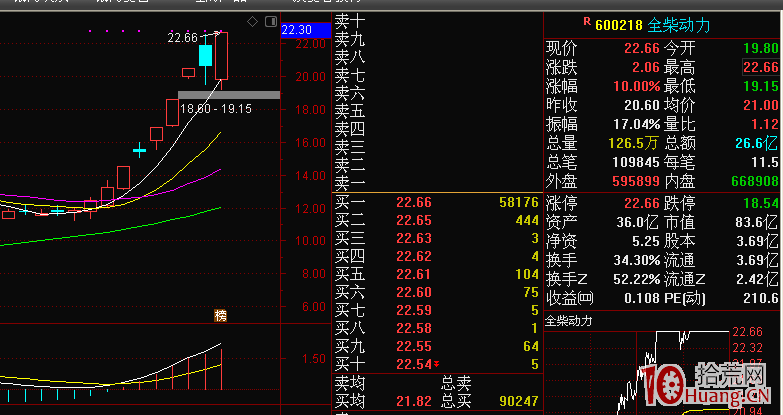Select the cyan candlestick before the last
783x415 pixels.
[205, 55]
